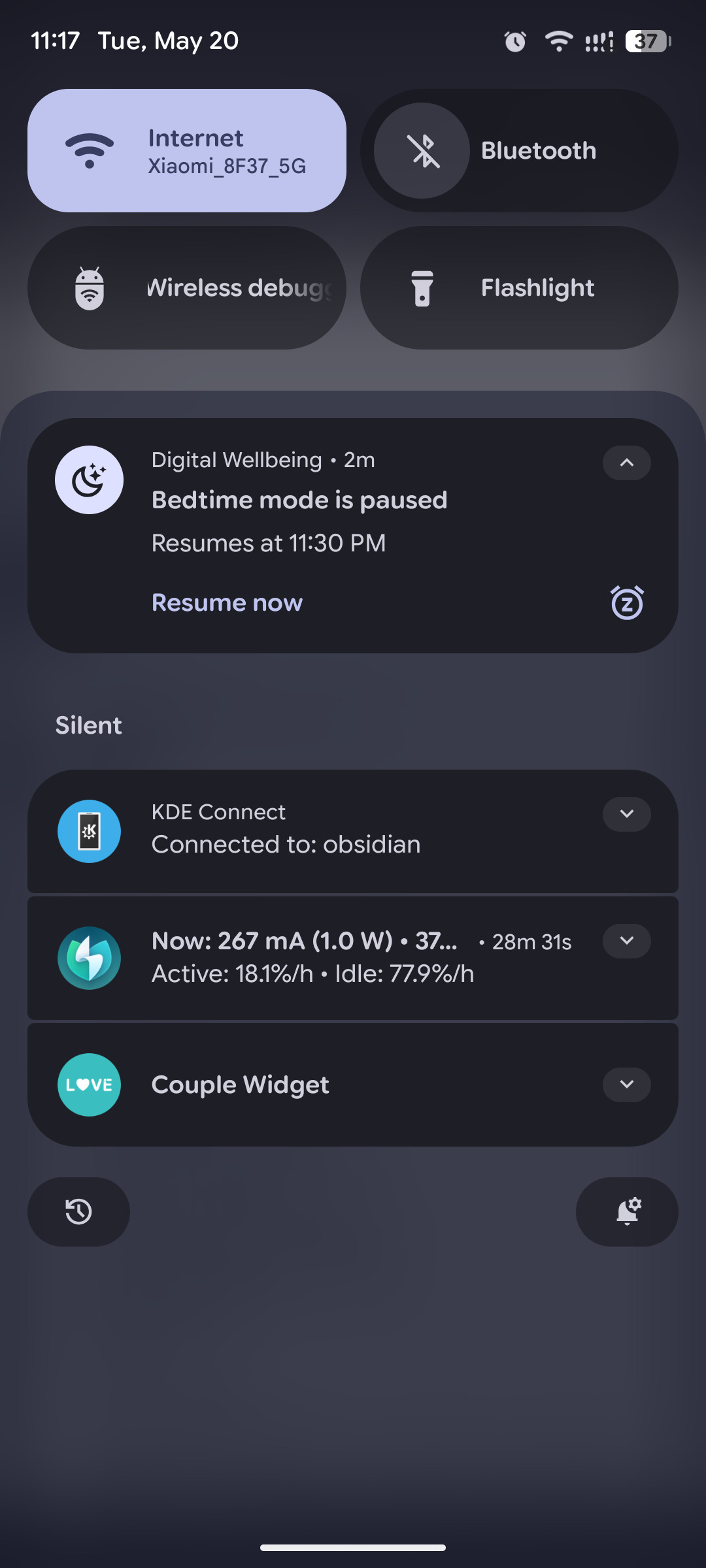Toggle the Flashlight tile
The width and height of the screenshot is (706, 1568).
(519, 287)
